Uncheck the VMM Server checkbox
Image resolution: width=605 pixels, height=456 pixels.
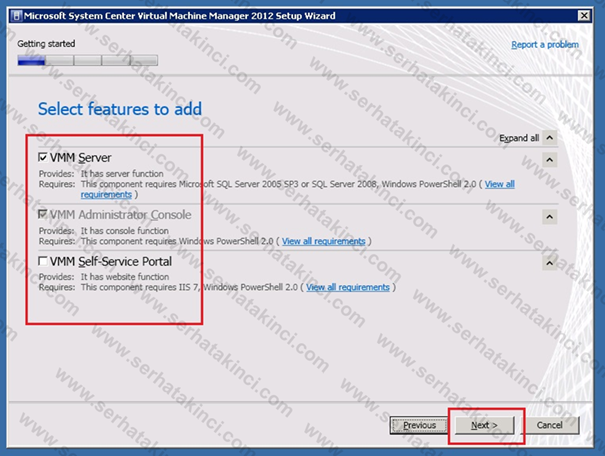coord(43,157)
